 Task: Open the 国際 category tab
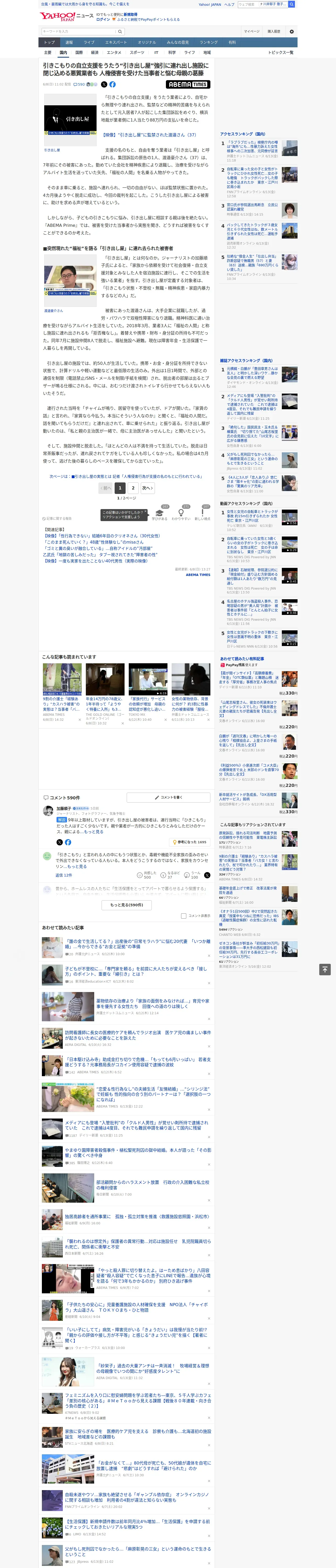[x=79, y=52]
